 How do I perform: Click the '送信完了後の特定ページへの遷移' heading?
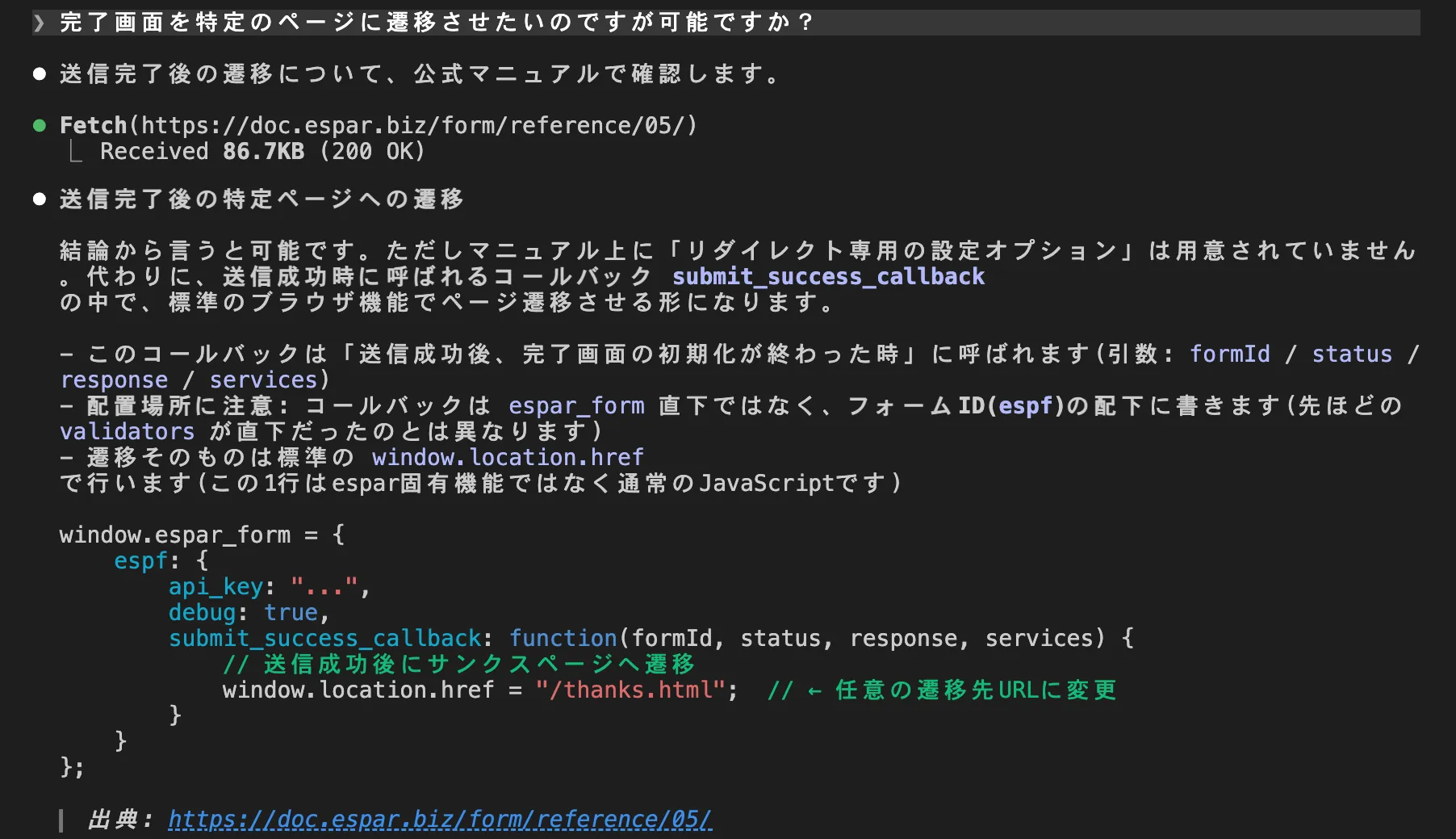coord(261,199)
